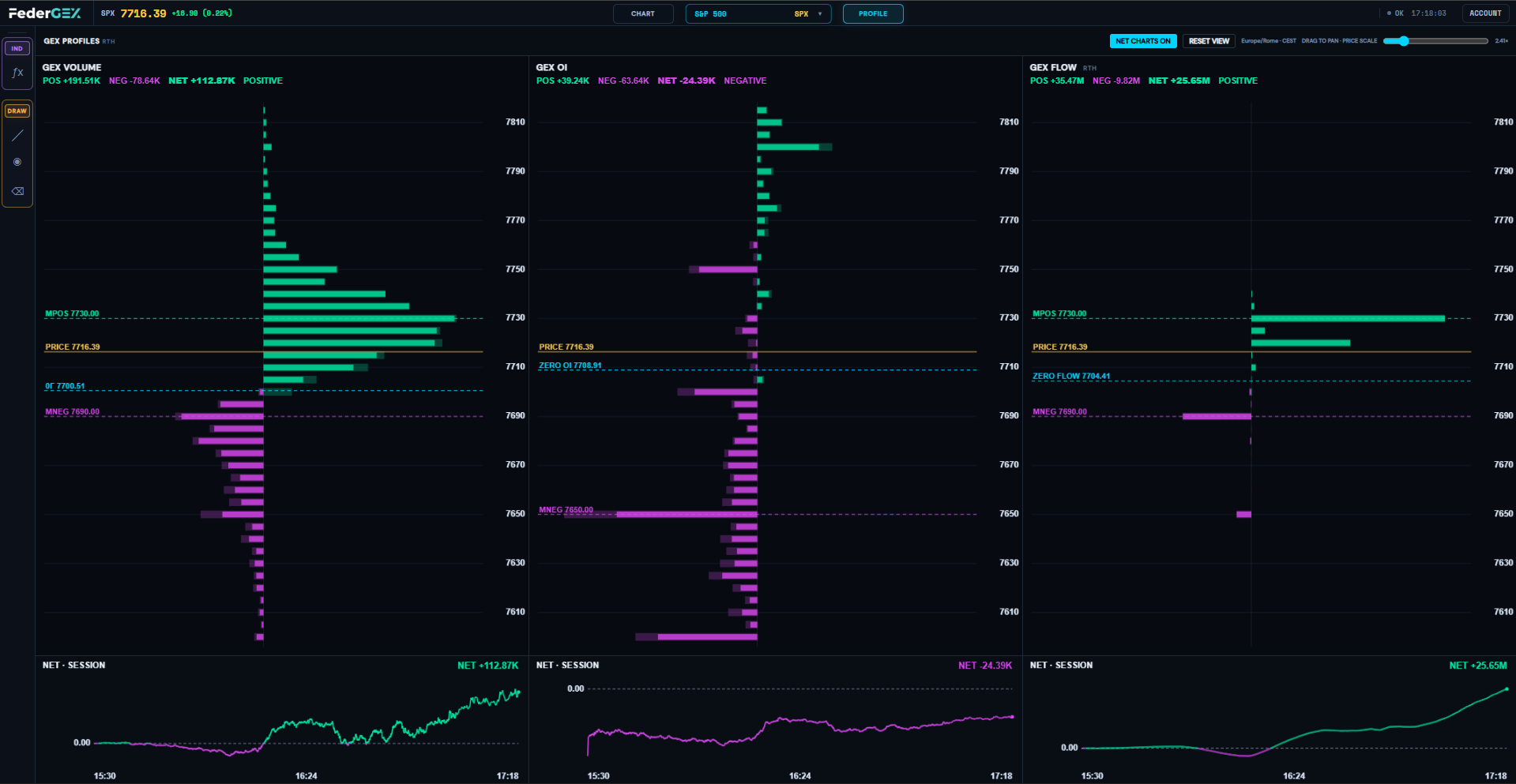Click the GEX FLOW panel title

point(1053,68)
